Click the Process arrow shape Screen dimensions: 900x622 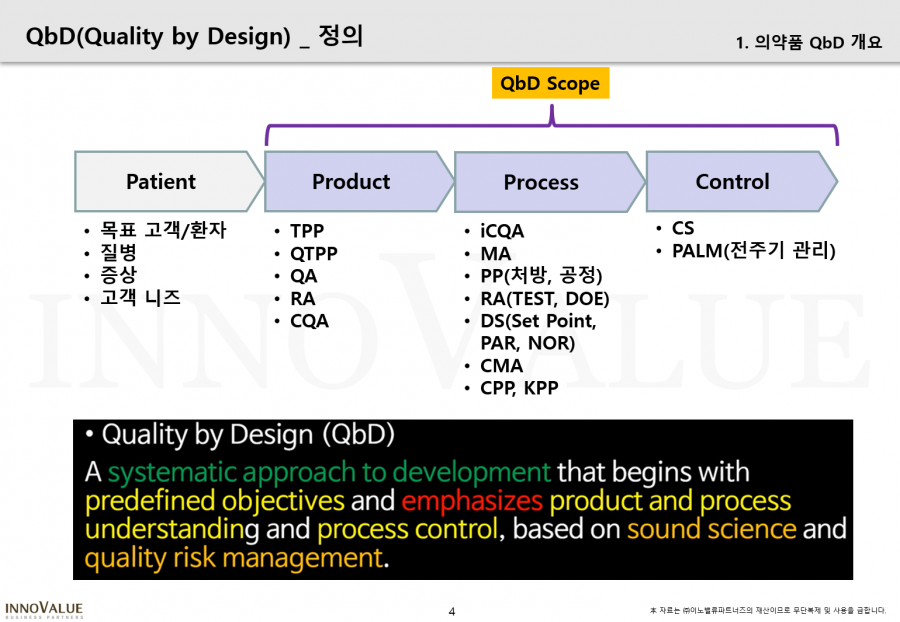click(550, 182)
